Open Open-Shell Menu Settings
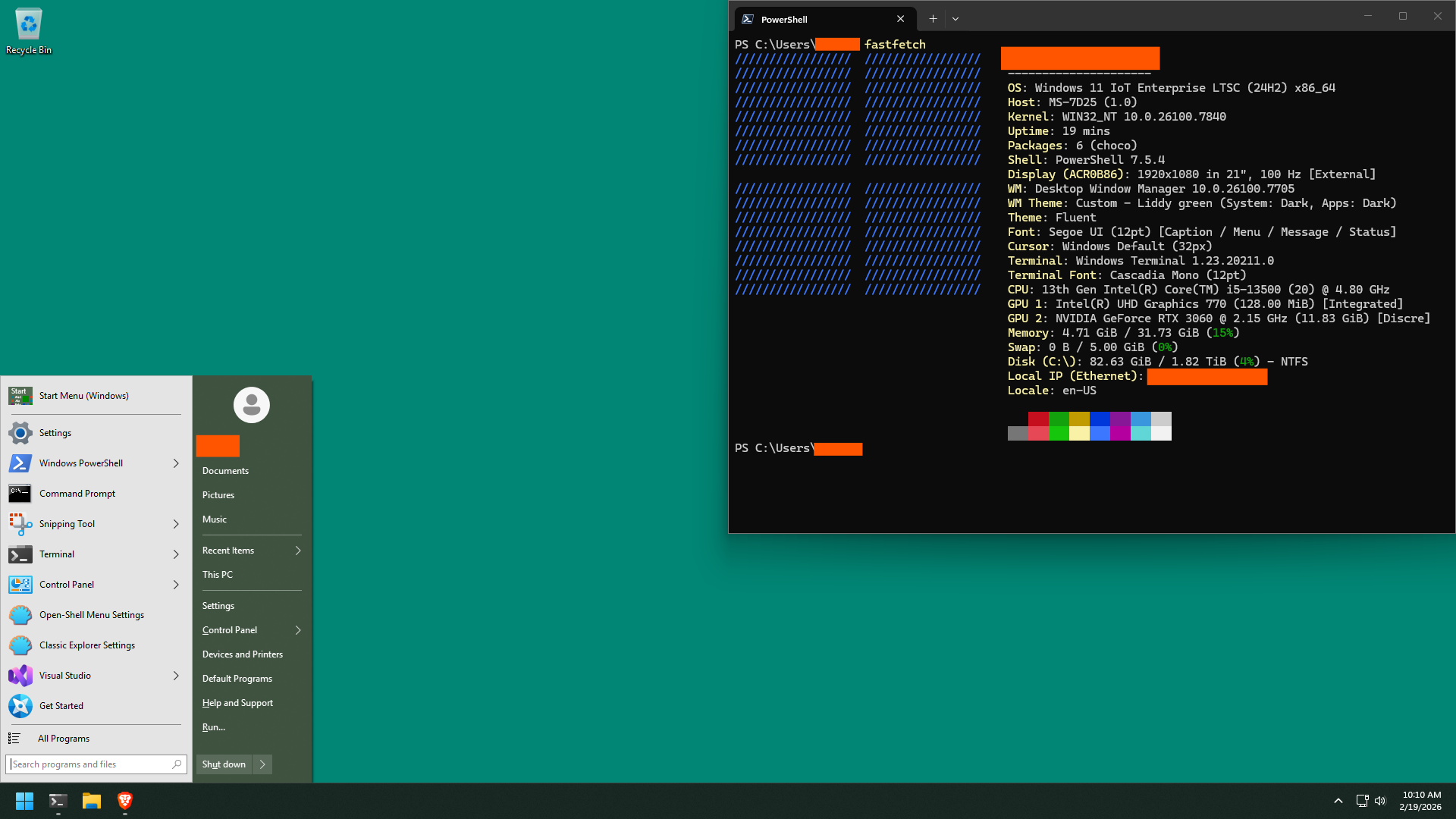The height and width of the screenshot is (819, 1456). click(91, 615)
